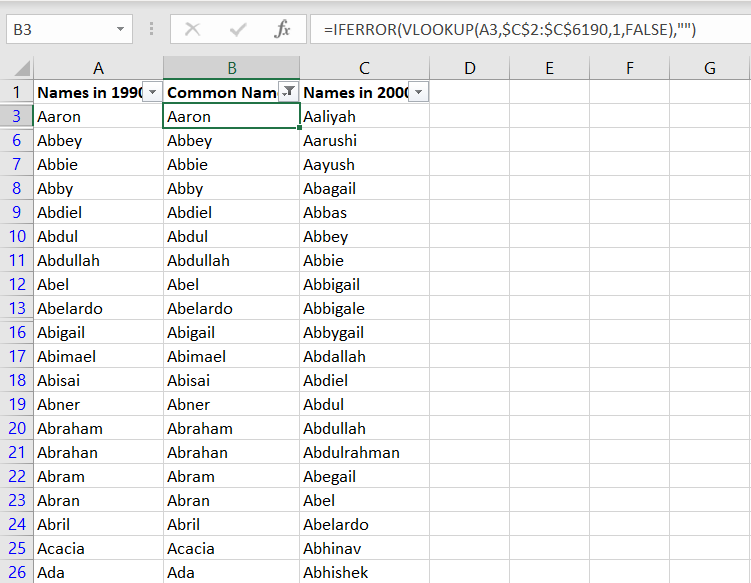Select row 16 header
Image resolution: width=751 pixels, height=583 pixels.
[17, 332]
